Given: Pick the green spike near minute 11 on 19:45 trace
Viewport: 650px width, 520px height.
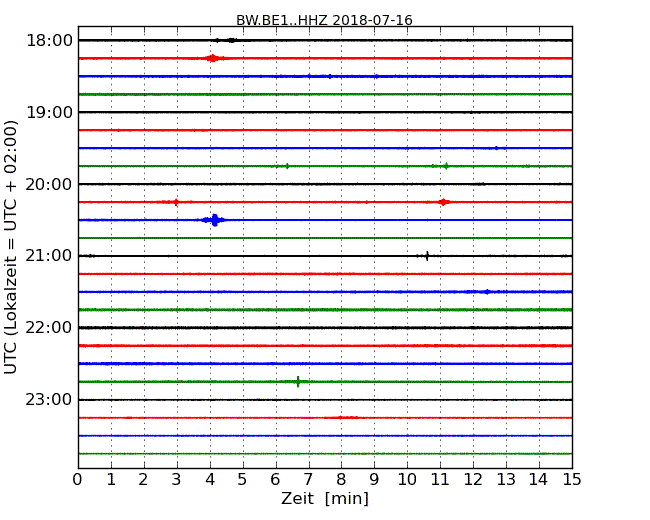Looking at the screenshot, I should (x=446, y=166).
